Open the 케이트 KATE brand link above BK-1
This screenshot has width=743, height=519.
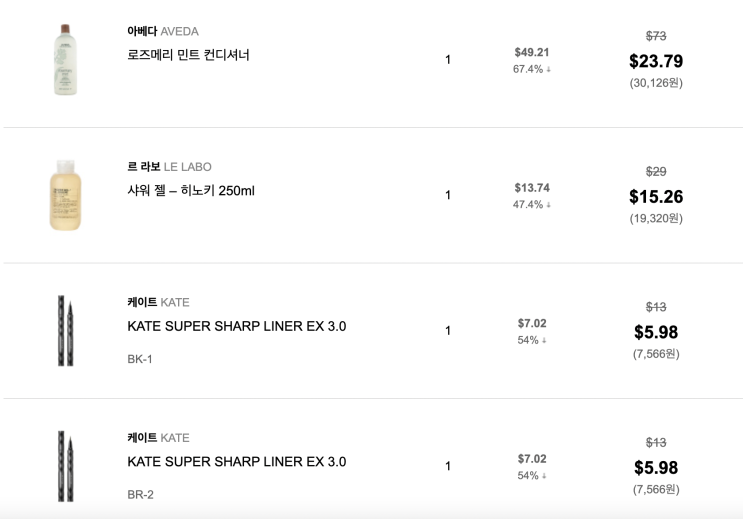[158, 302]
